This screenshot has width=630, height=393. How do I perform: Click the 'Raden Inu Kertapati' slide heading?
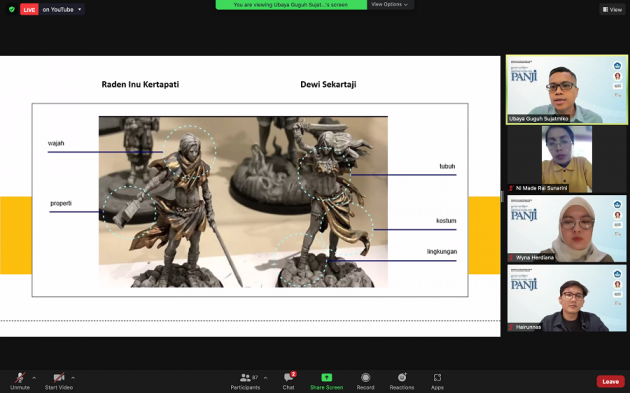click(x=140, y=84)
